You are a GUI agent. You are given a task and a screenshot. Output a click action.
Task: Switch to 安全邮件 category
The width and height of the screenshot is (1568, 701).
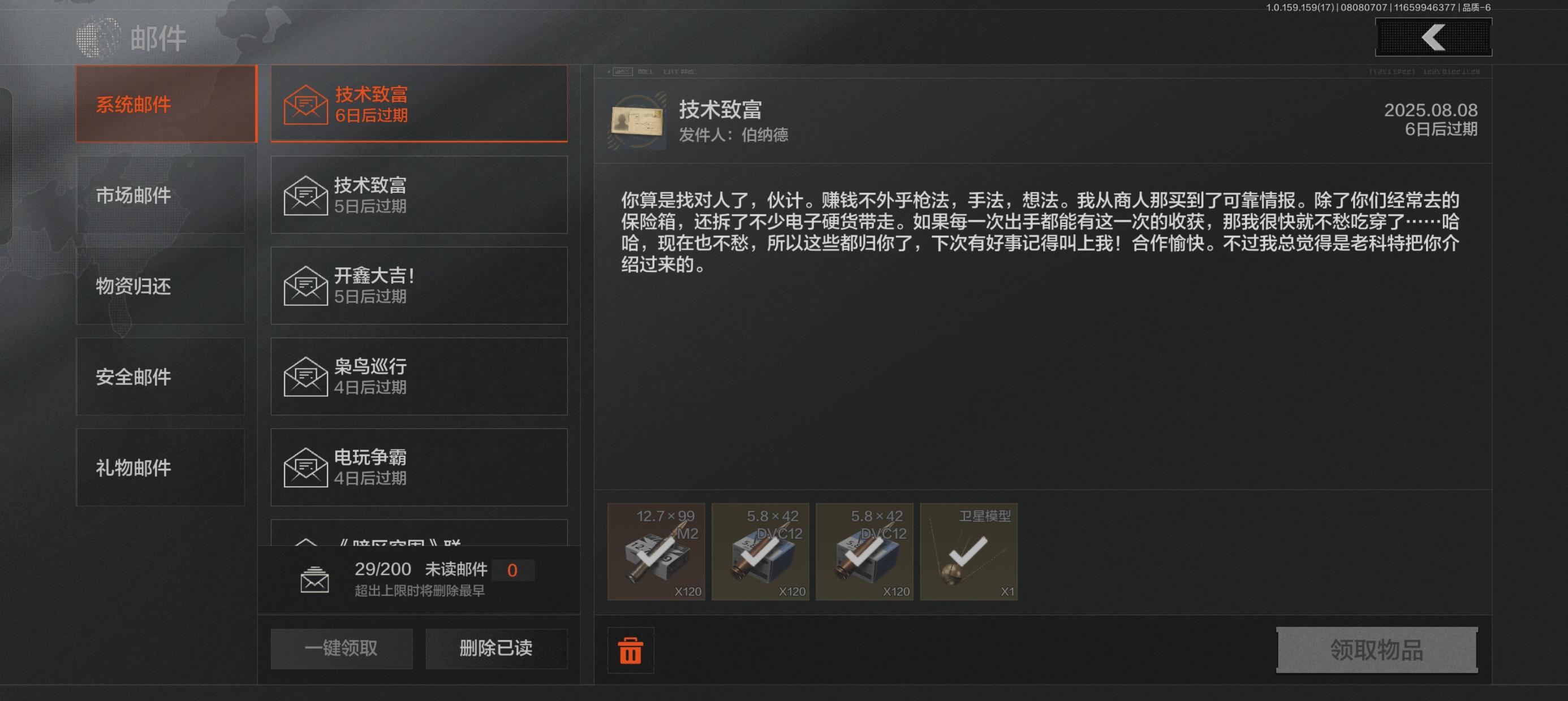coord(160,377)
